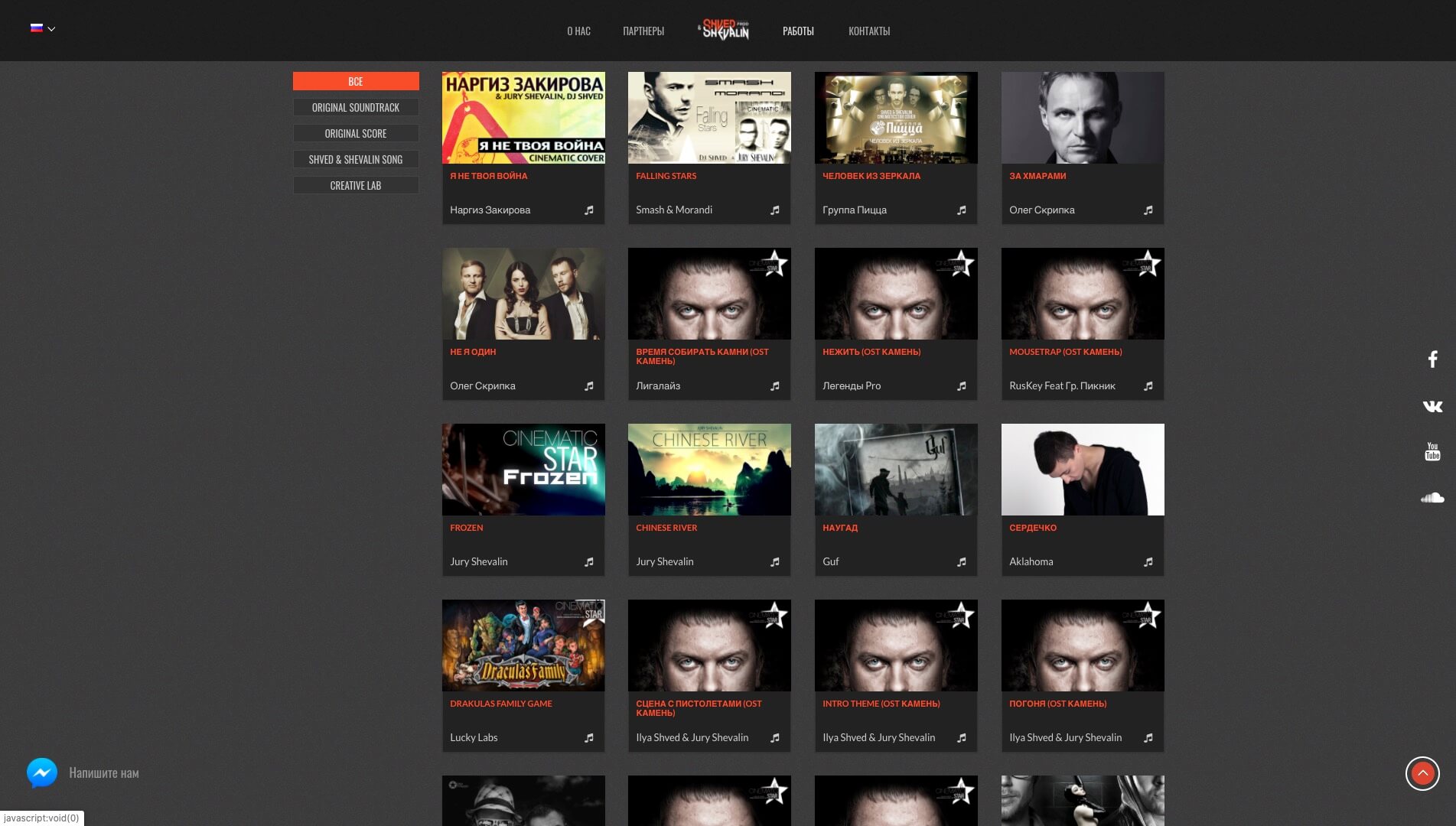
Task: Click music note icon for Lucky Labs
Action: pyautogui.click(x=589, y=738)
